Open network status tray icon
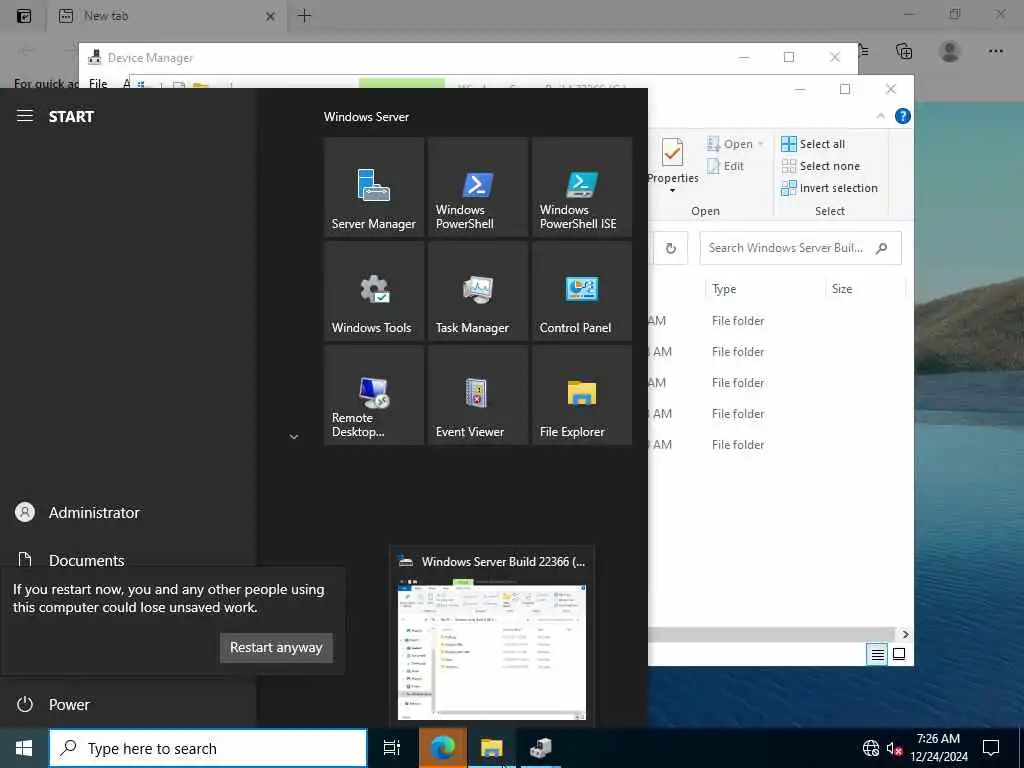The width and height of the screenshot is (1024, 768). [871, 748]
